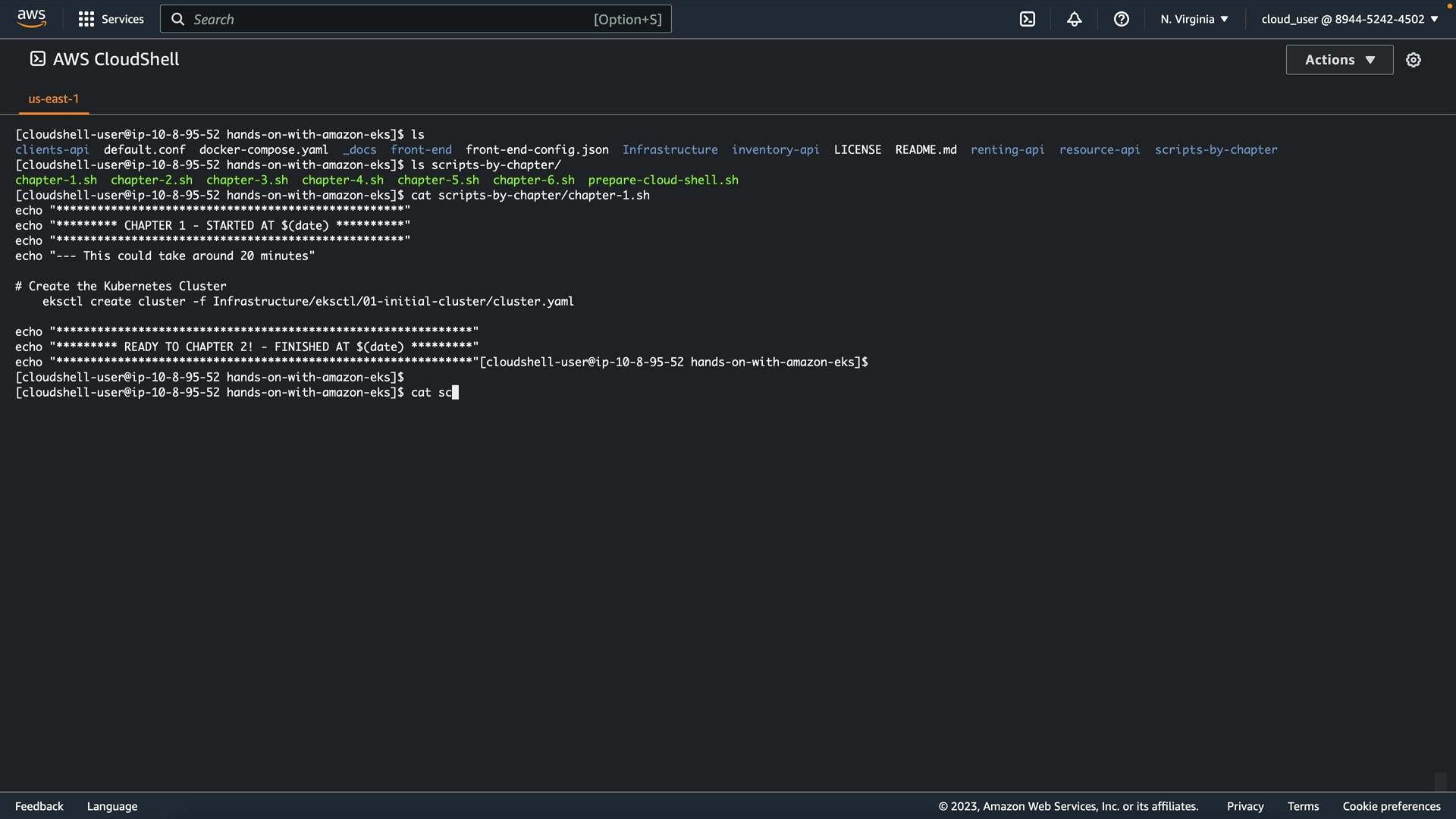Click the AWS logo home icon
This screenshot has width=1456, height=819.
click(x=31, y=18)
